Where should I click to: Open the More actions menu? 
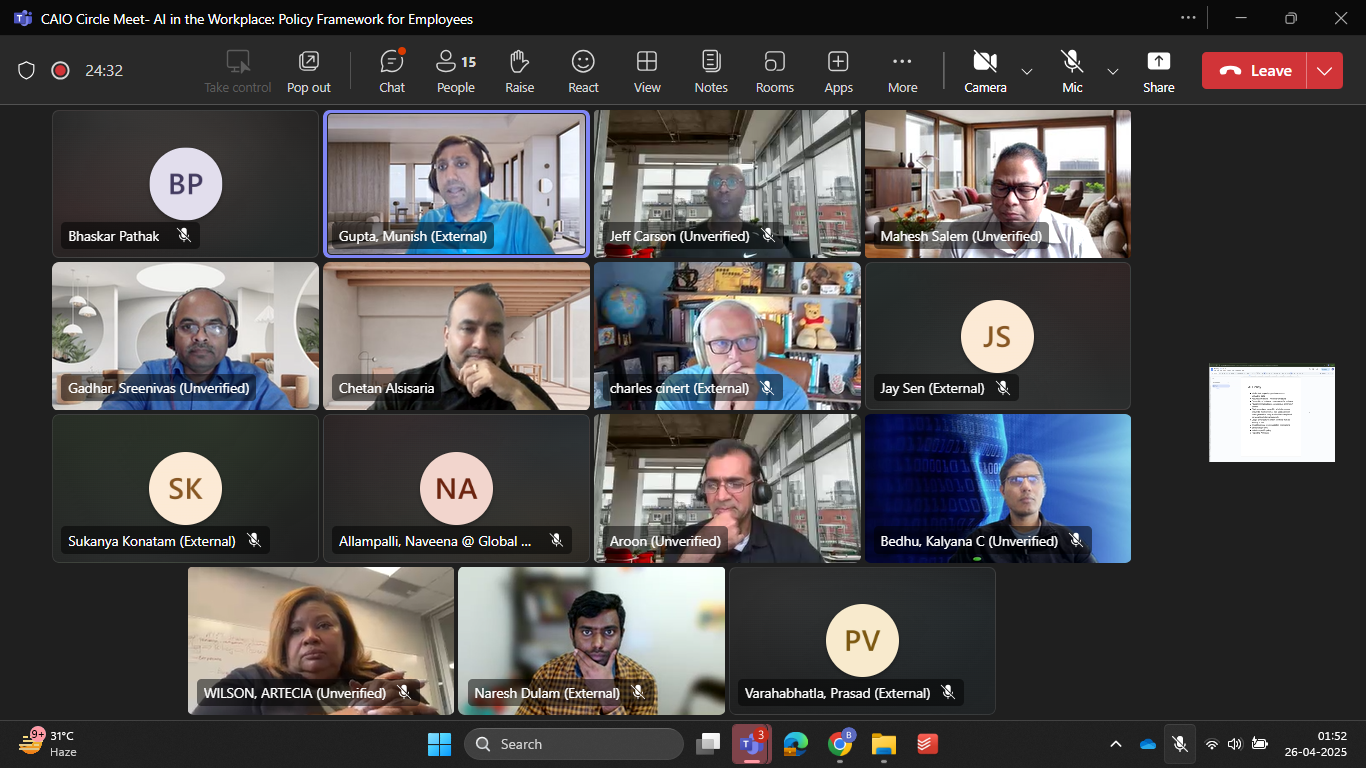click(x=902, y=71)
